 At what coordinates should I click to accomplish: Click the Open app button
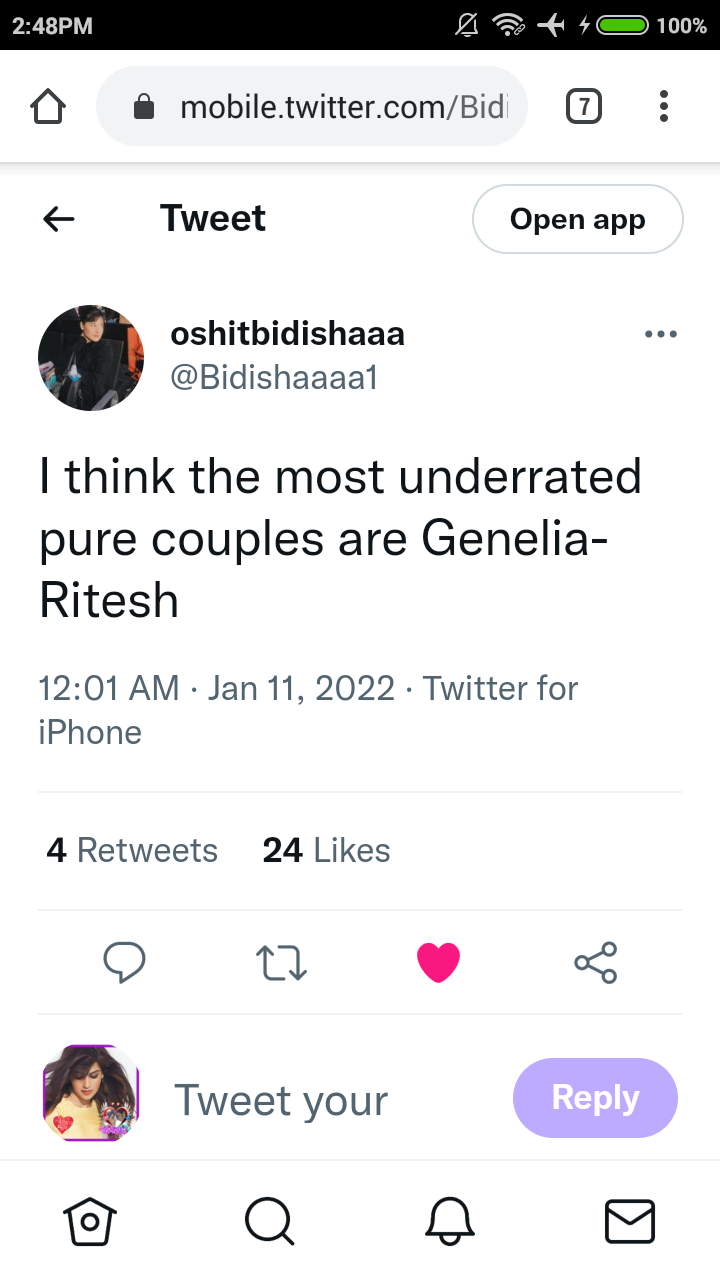[578, 219]
